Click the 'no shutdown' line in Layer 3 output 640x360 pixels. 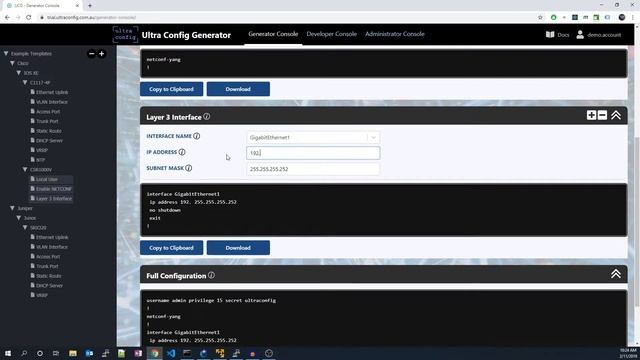(x=165, y=210)
